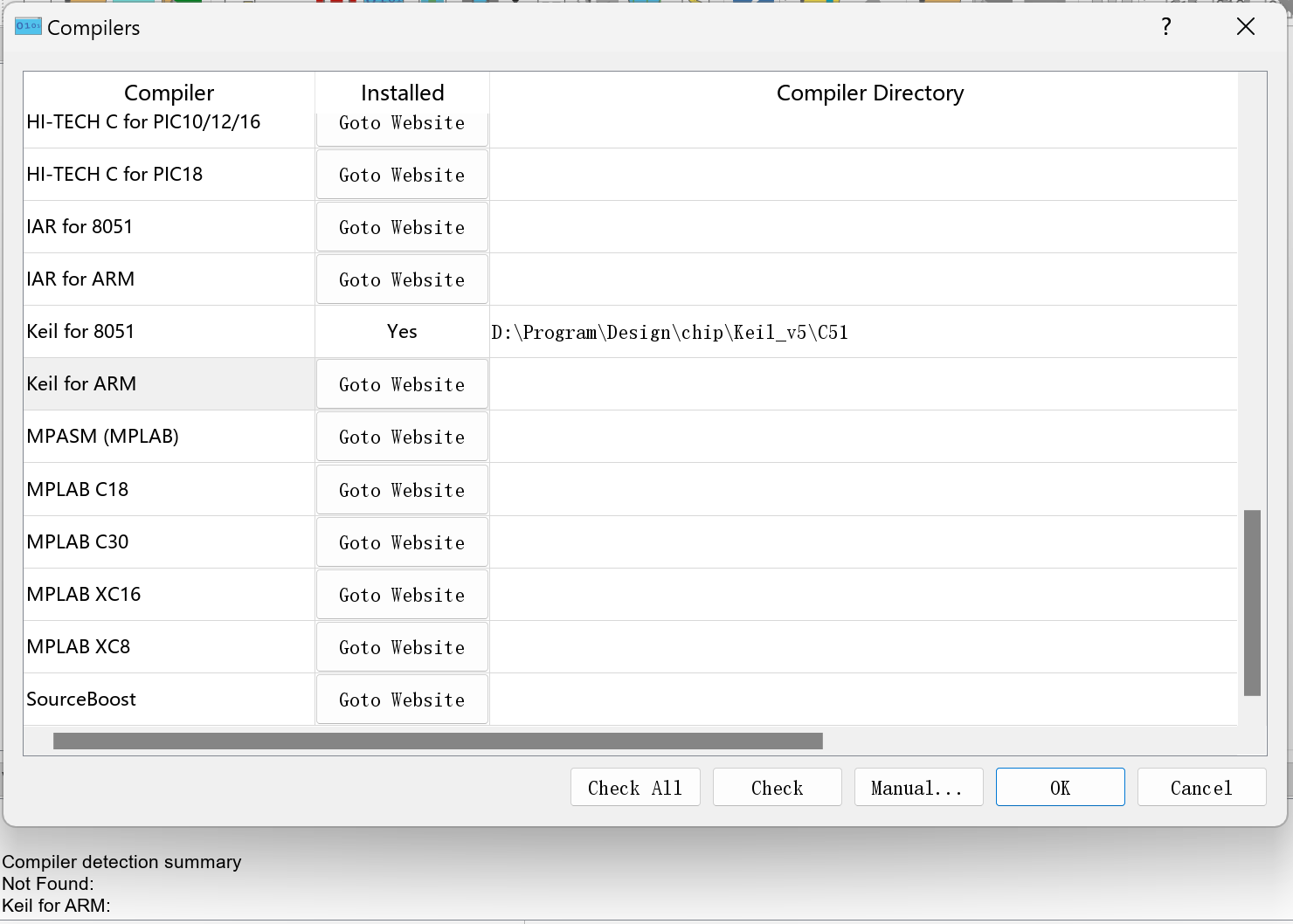
Task: Select the Keil for 8051 row
Action: click(x=80, y=332)
